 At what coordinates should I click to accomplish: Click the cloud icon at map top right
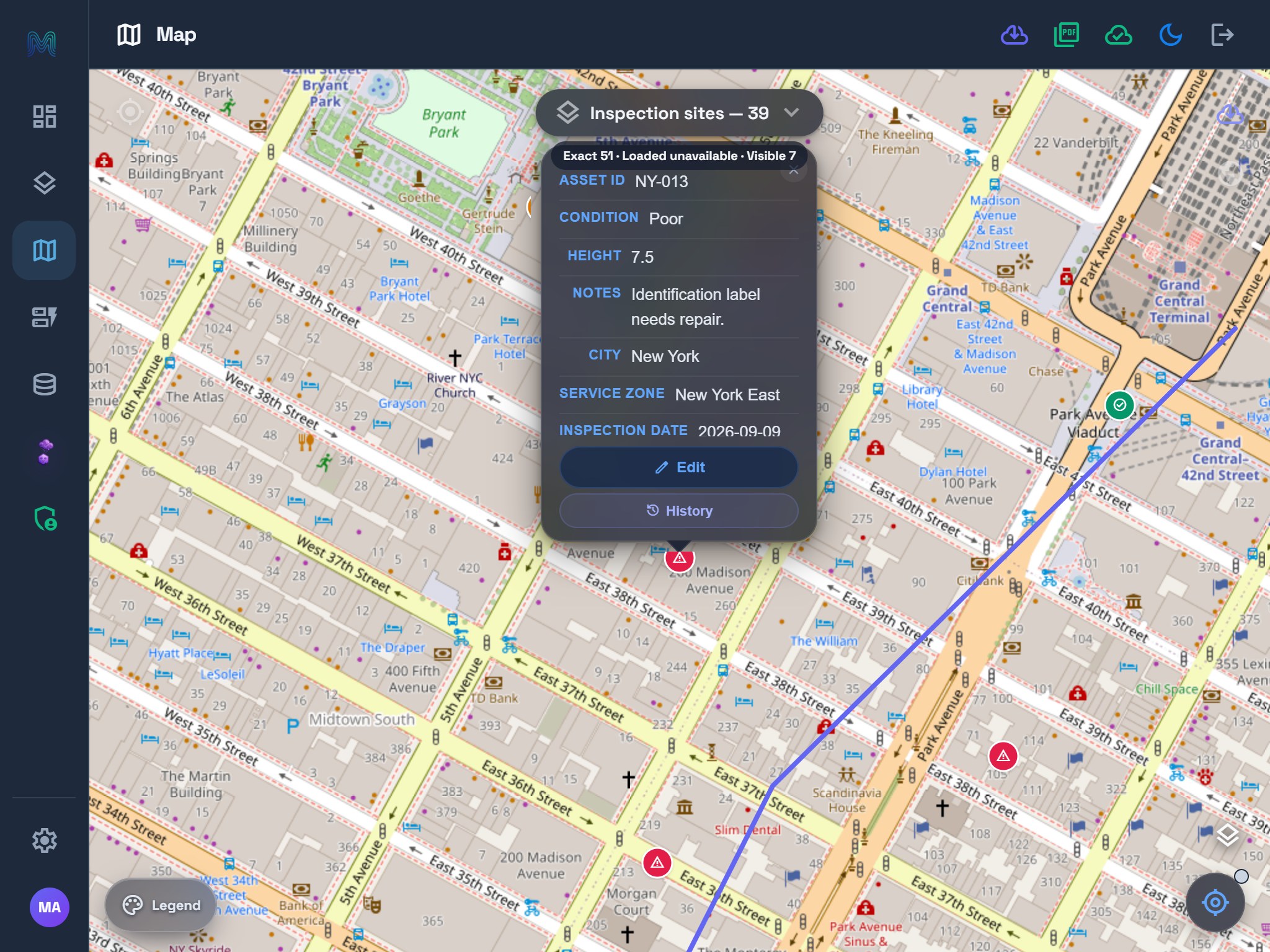pos(1230,115)
